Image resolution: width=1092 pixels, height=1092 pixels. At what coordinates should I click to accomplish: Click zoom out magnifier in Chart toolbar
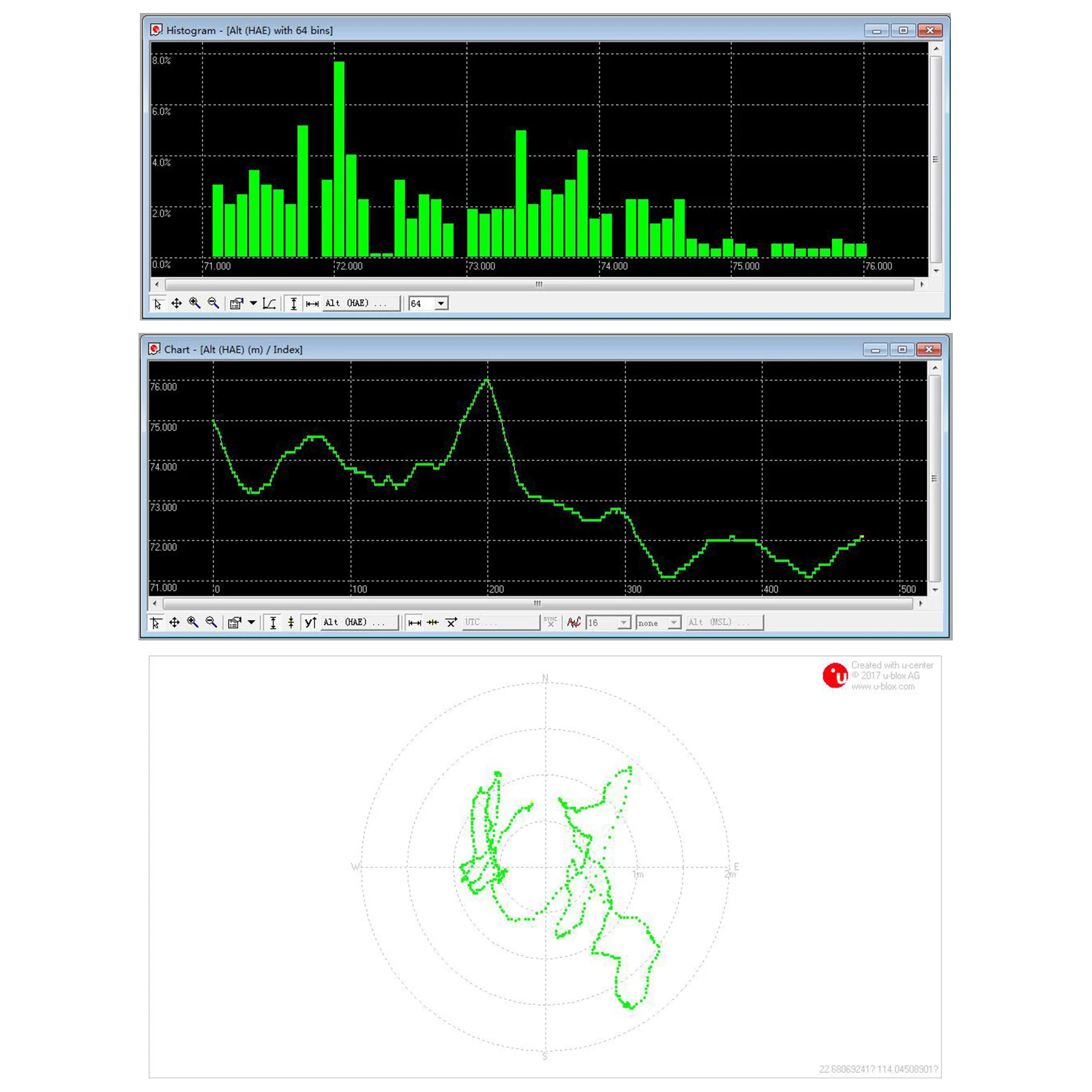[211, 622]
